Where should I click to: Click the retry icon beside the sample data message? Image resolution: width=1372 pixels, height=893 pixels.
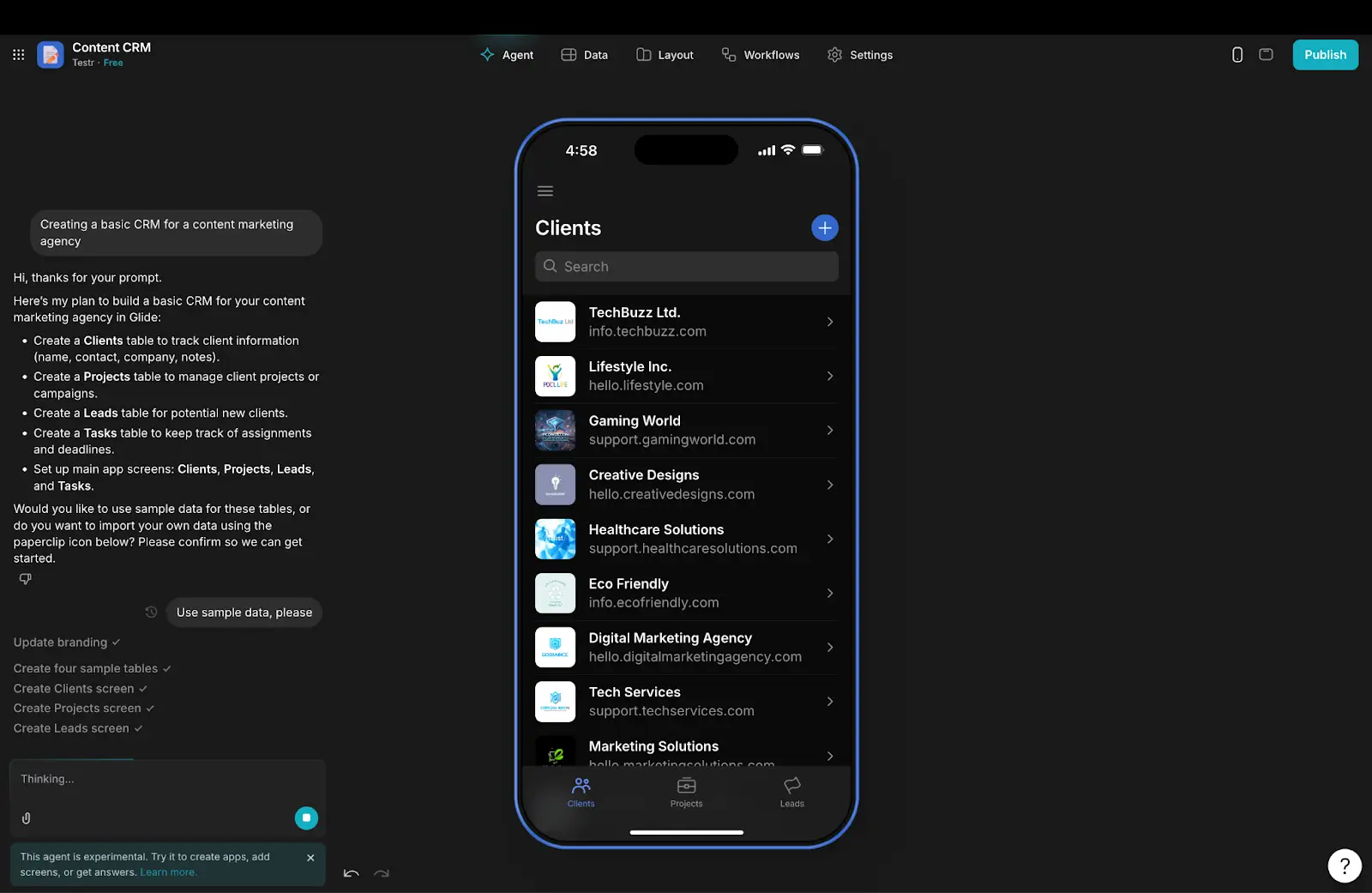click(151, 612)
